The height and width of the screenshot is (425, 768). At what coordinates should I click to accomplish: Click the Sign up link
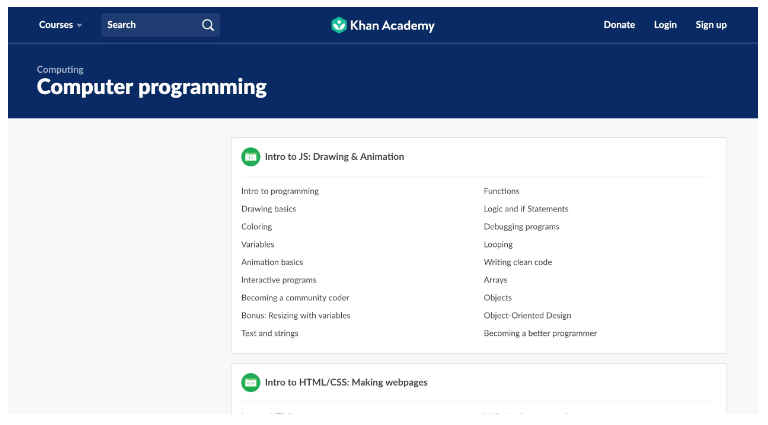click(711, 25)
